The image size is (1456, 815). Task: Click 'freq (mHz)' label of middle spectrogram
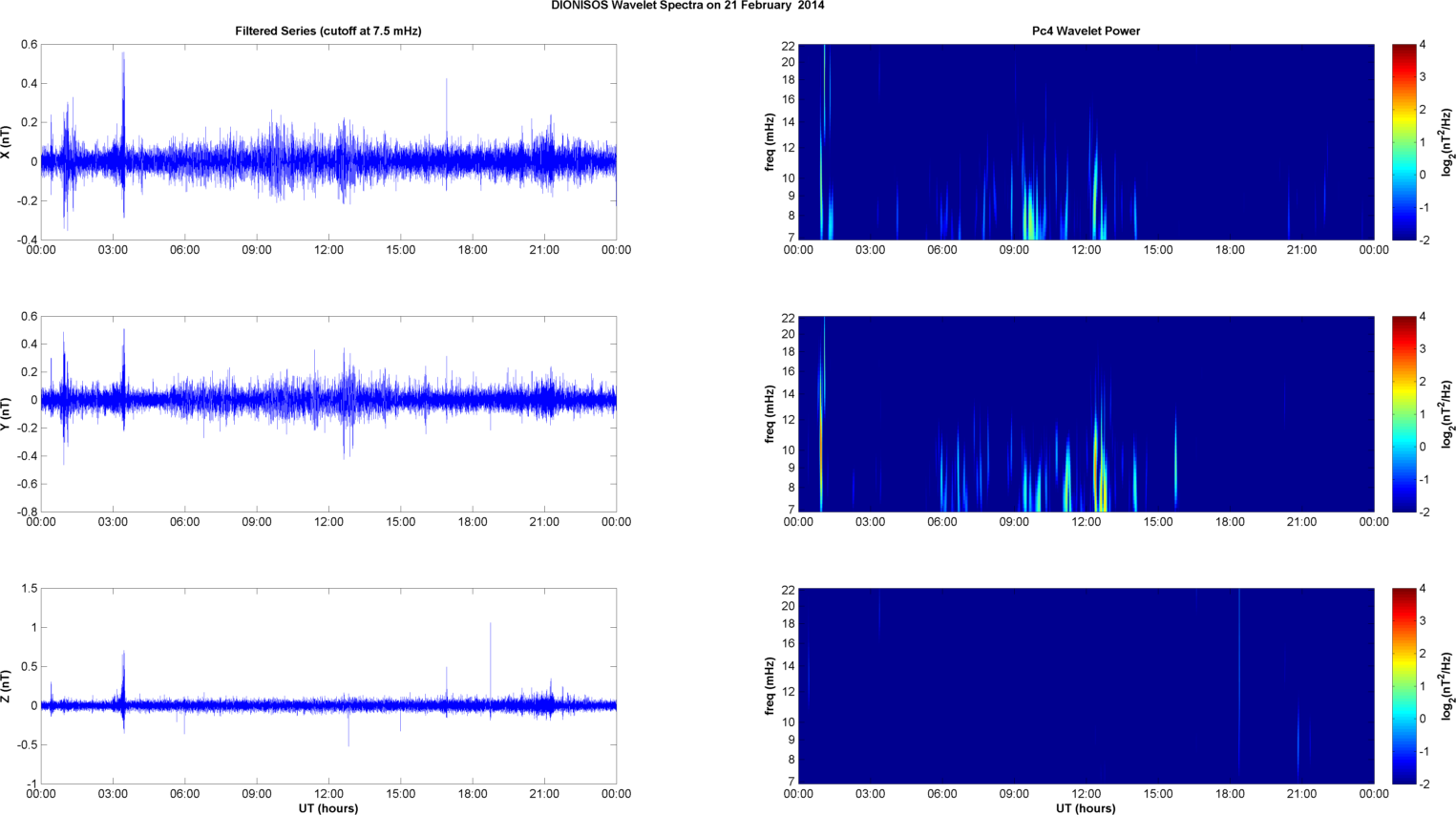click(770, 414)
